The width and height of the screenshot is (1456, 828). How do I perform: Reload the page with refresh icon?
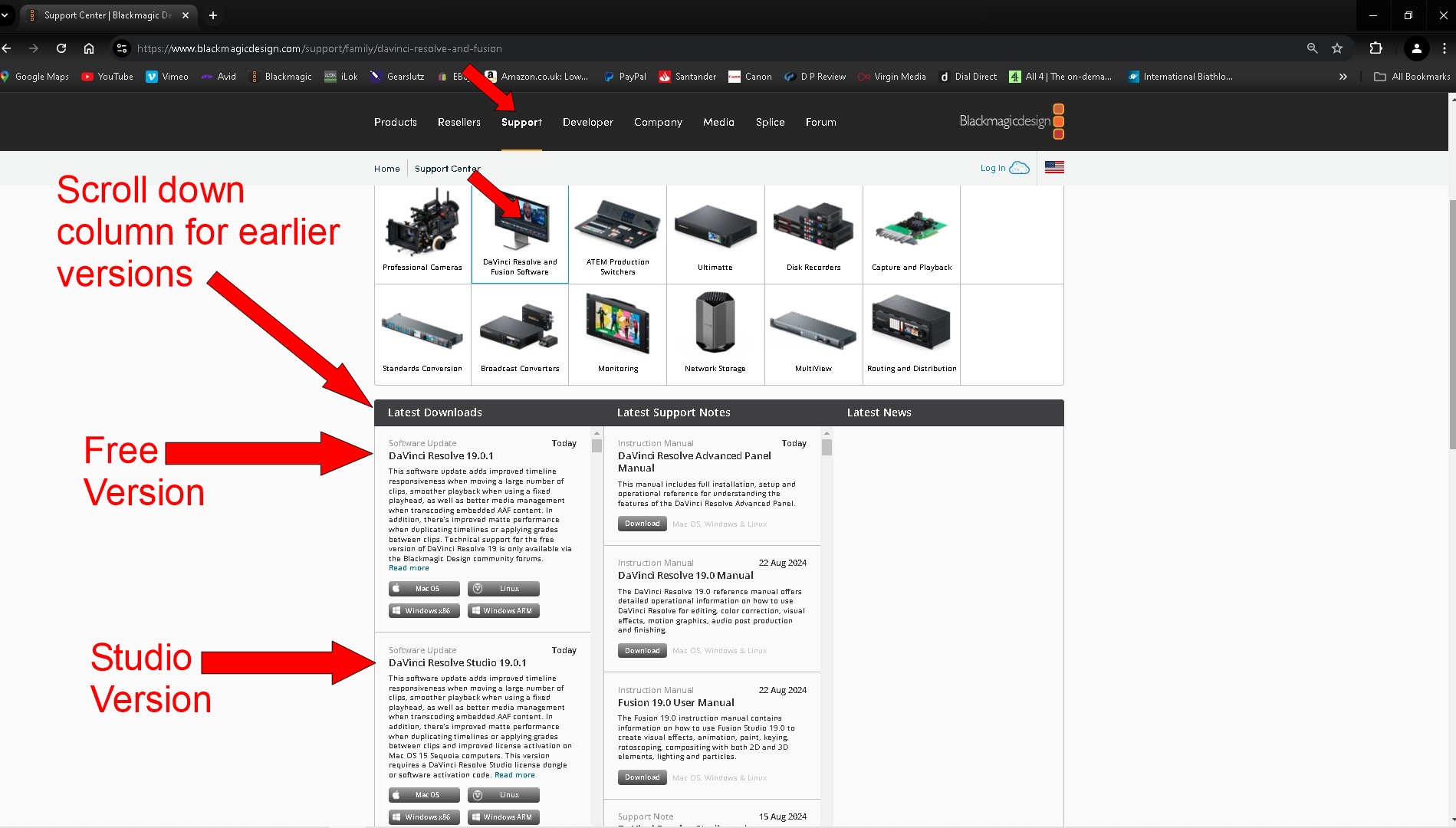coord(61,48)
